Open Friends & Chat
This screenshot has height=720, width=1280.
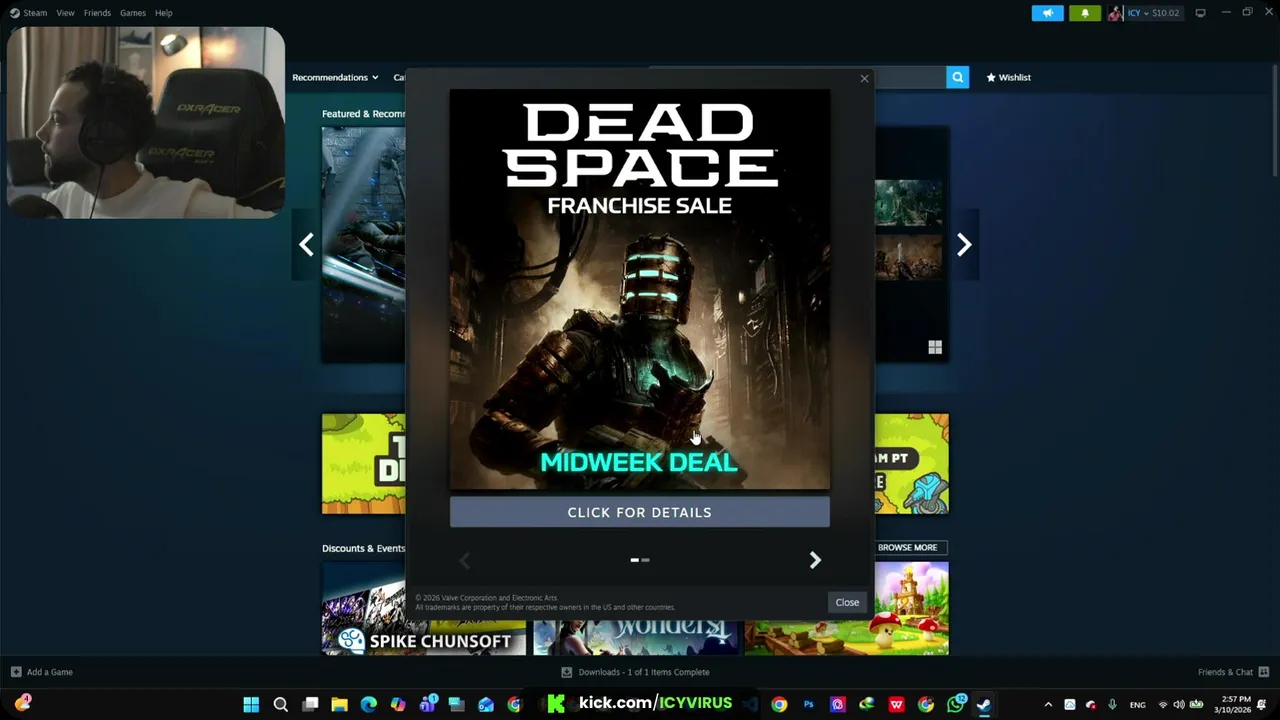pos(1233,672)
